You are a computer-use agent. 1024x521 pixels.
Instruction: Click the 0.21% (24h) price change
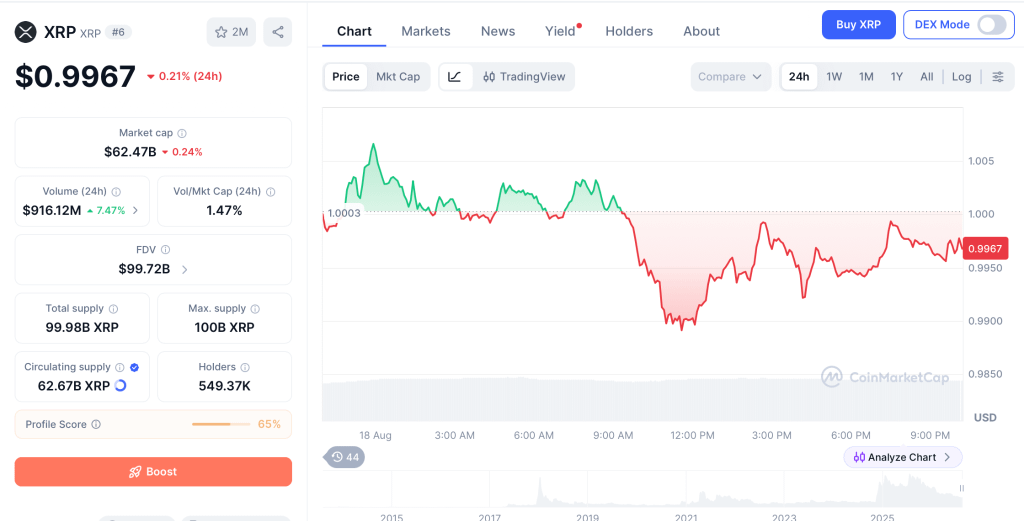(184, 76)
